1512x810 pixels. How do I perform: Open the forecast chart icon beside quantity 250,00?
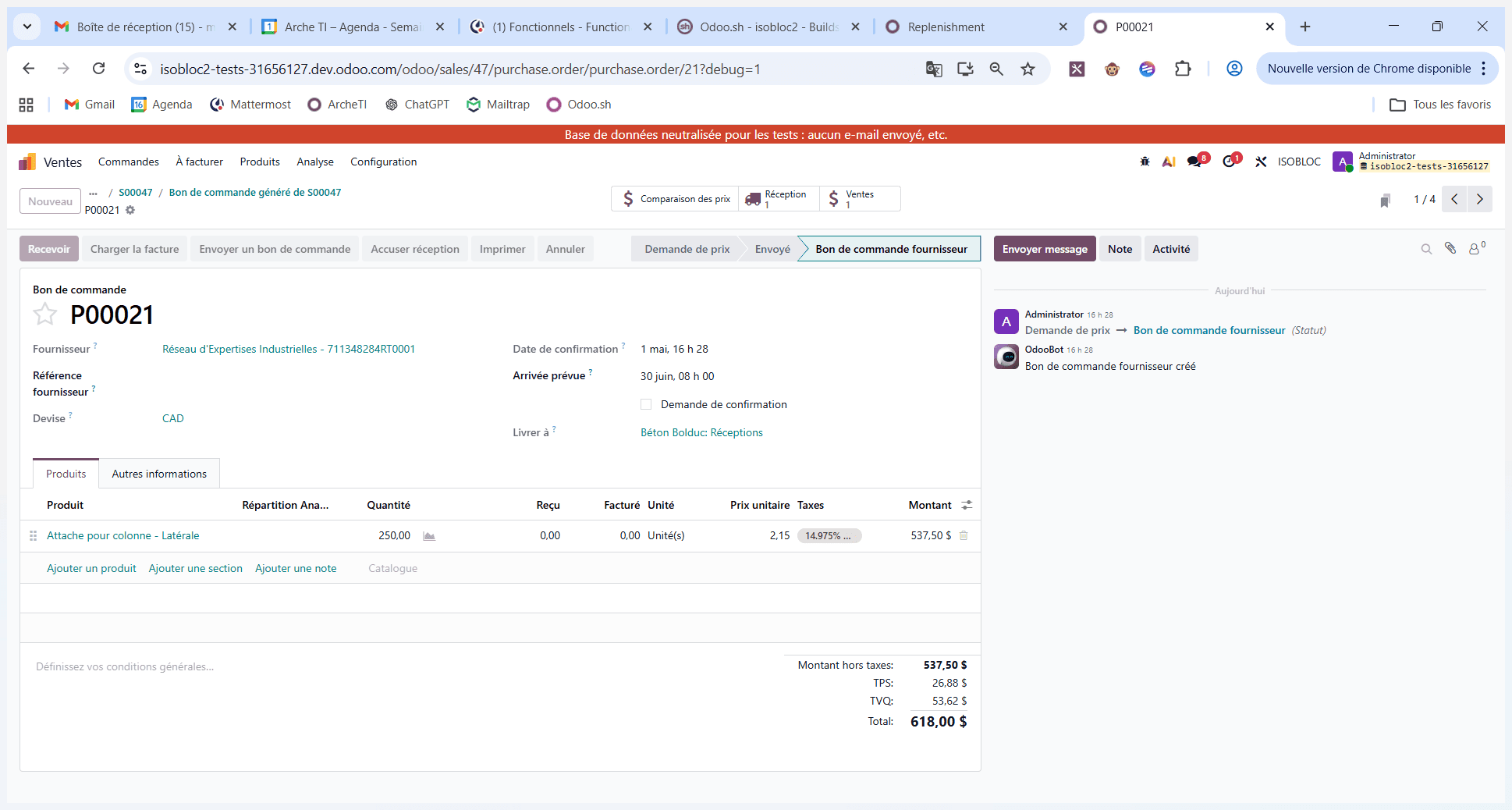pos(429,536)
